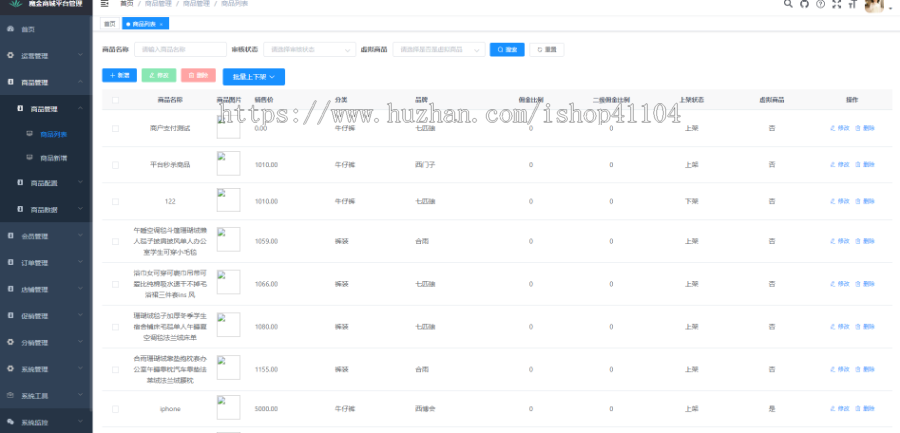Click 修改 for 商户支付测试 row

(x=840, y=128)
